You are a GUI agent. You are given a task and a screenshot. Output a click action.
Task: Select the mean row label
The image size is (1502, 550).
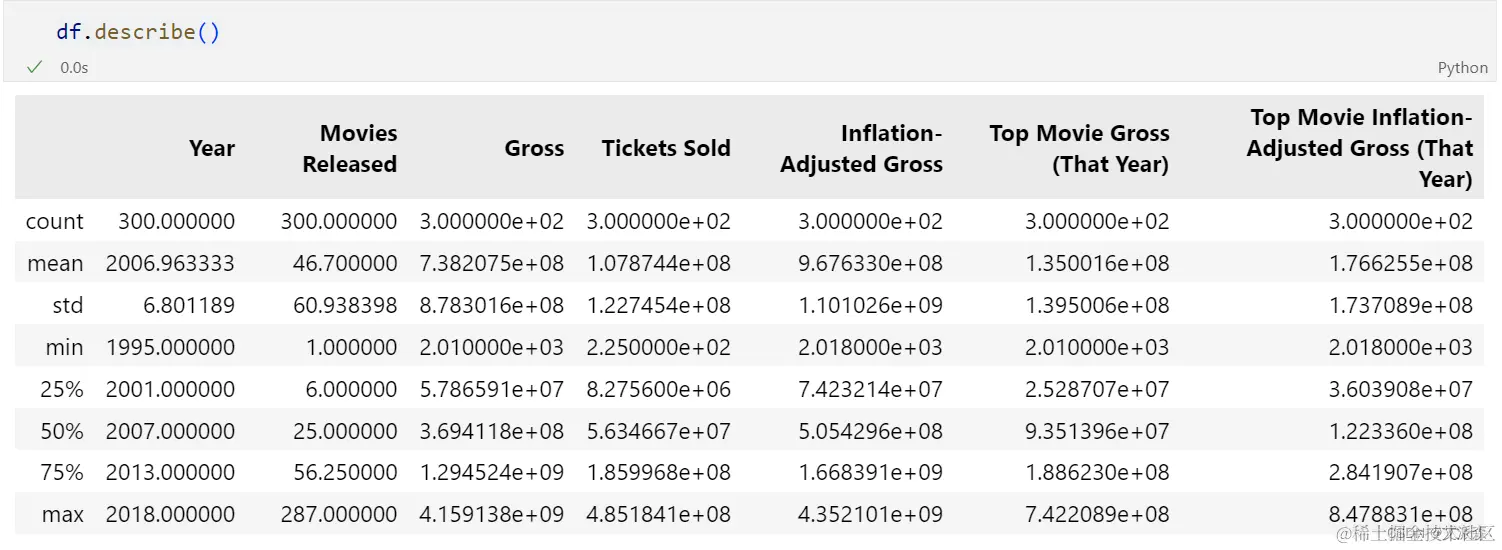(x=55, y=263)
